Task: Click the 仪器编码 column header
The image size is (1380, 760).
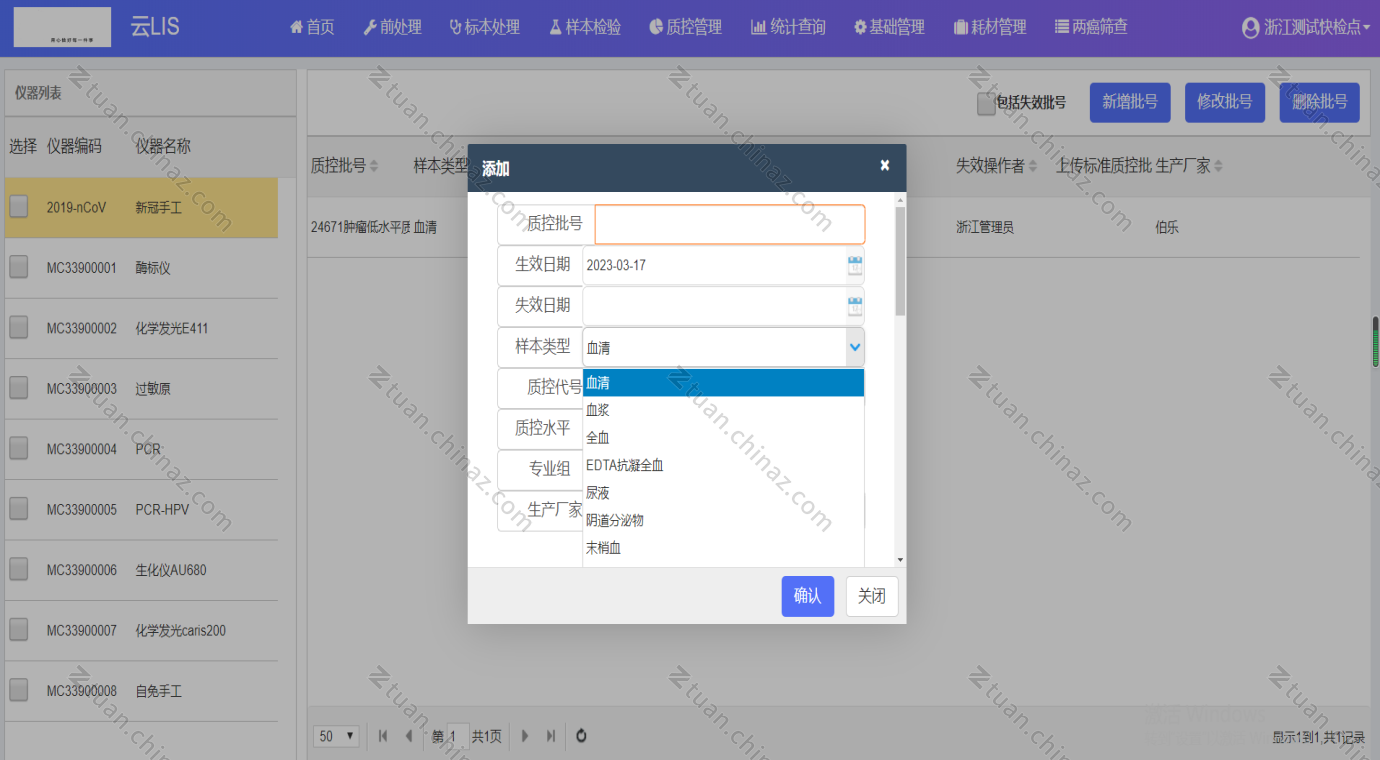Action: click(74, 146)
